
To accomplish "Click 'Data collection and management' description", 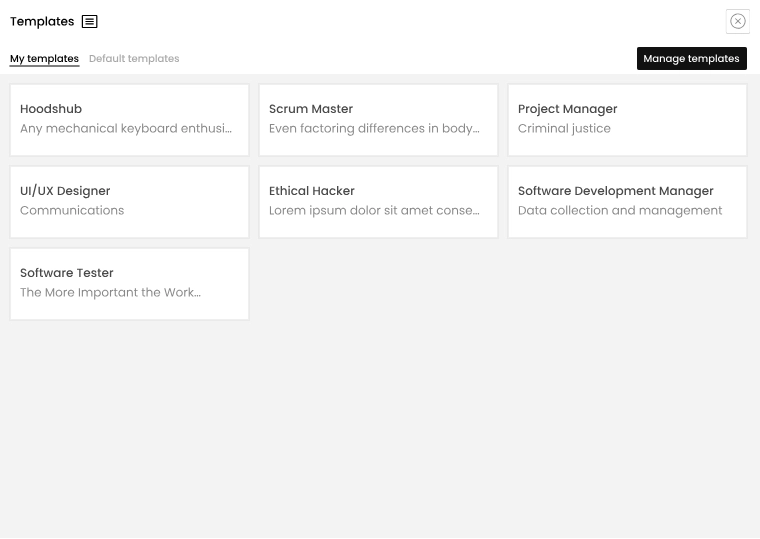I will pyautogui.click(x=619, y=211).
